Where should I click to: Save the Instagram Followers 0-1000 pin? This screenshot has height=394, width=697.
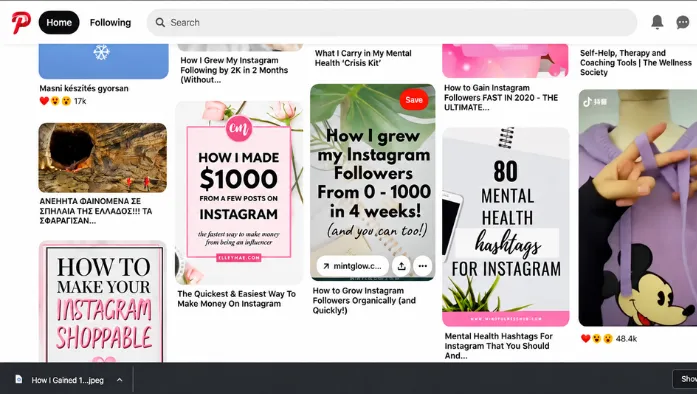coord(414,100)
